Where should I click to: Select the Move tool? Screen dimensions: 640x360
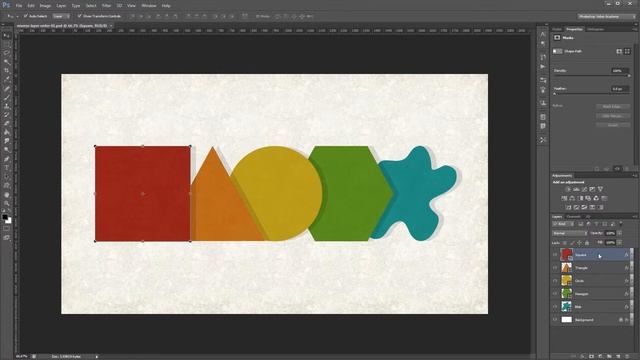(7, 36)
